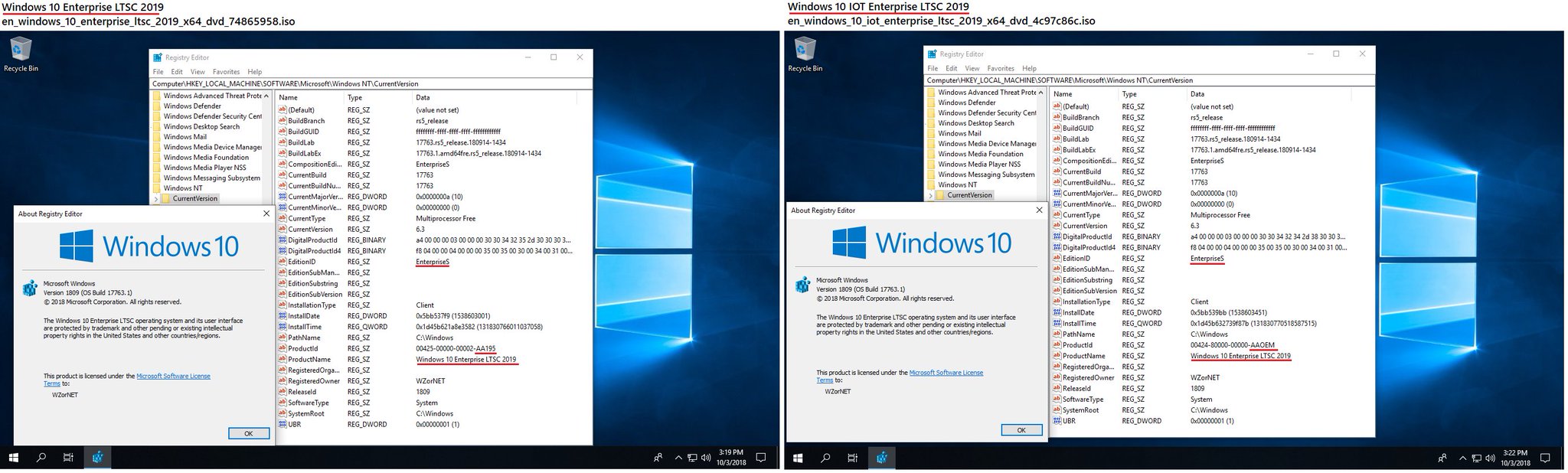Click OK in left About Registry Editor dialog
The image size is (1568, 473).
coord(249,433)
